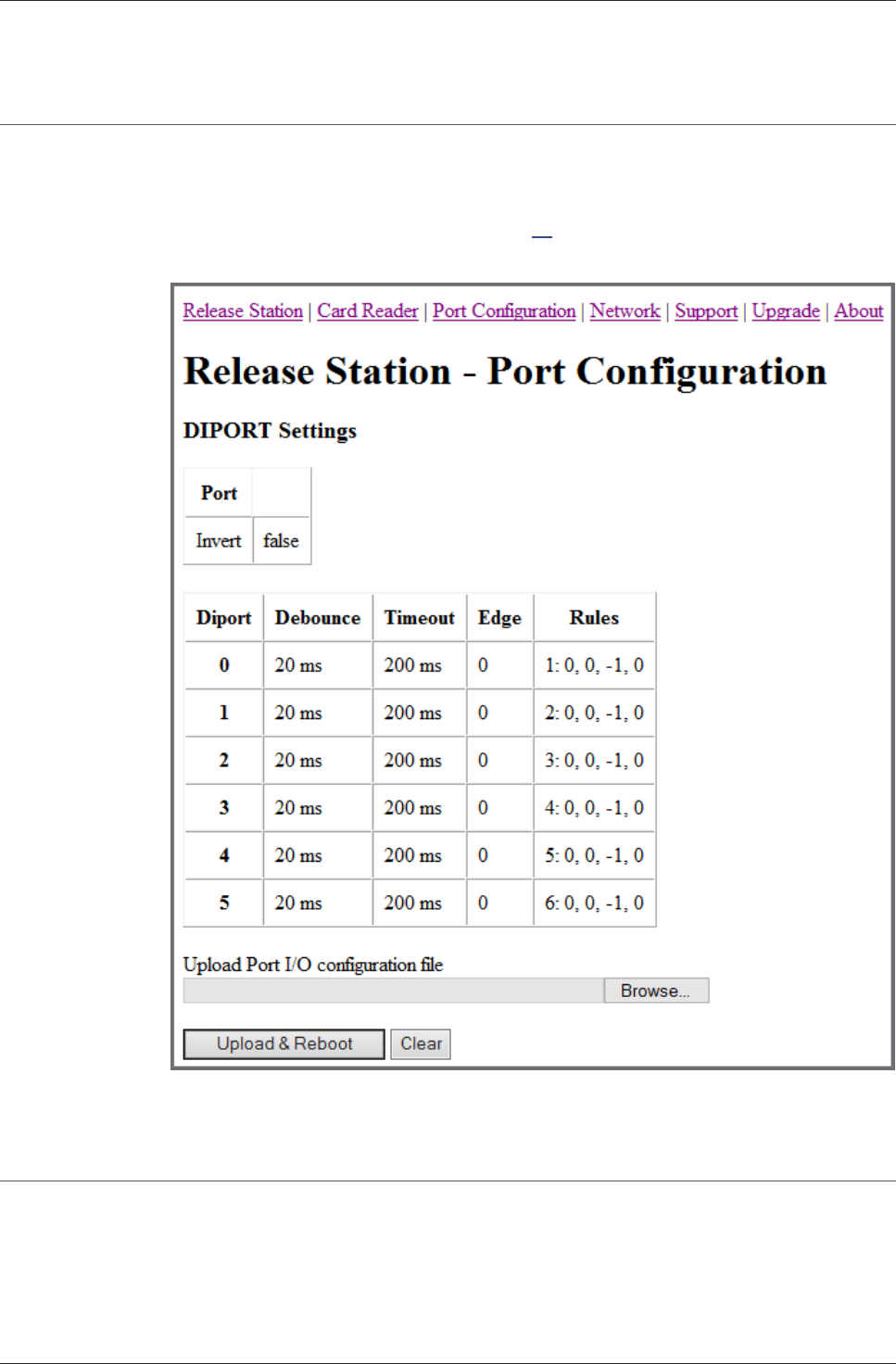Click the Browse... button
Image resolution: width=896 pixels, height=1364 pixels.
[656, 991]
